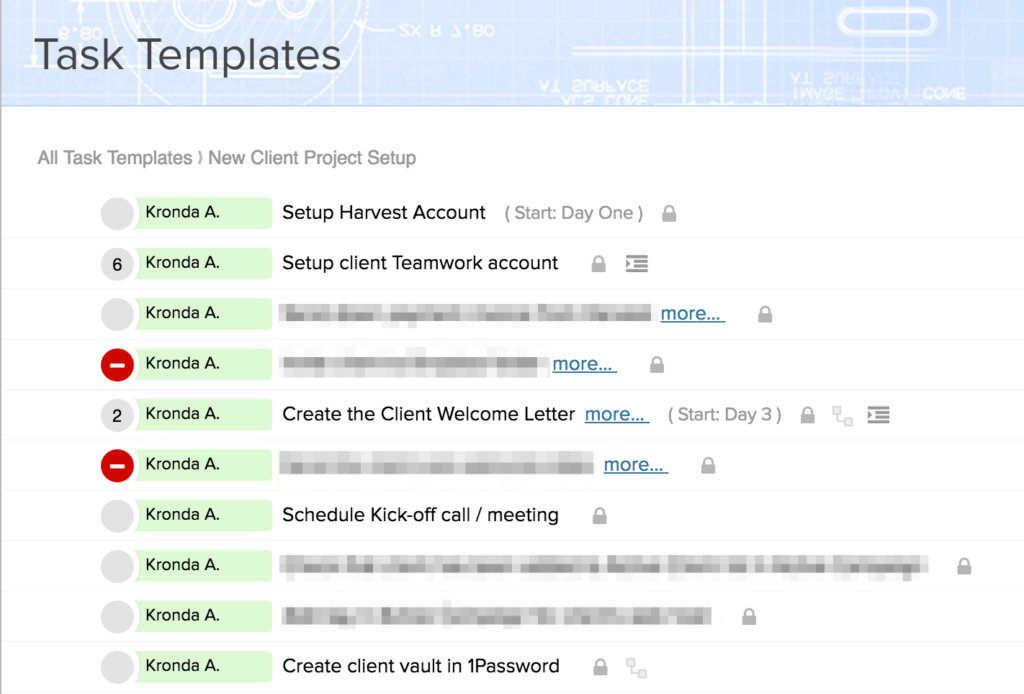Toggle the completion circle for Create client vault in 1Password
Viewport: 1024px width, 694px height.
[x=116, y=666]
